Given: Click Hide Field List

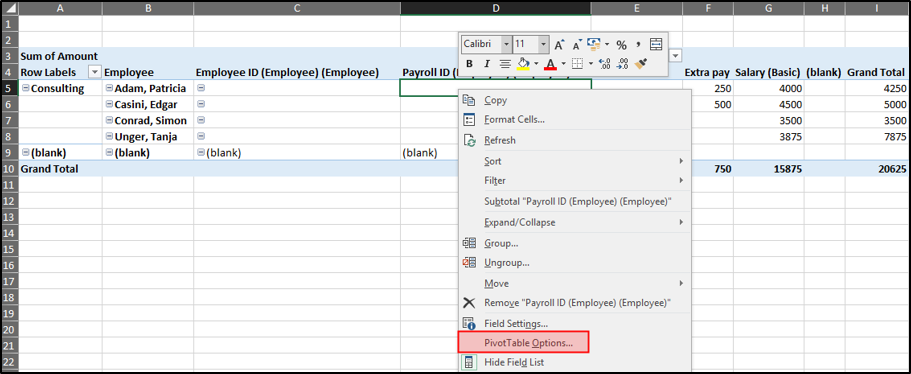Looking at the screenshot, I should [x=575, y=362].
